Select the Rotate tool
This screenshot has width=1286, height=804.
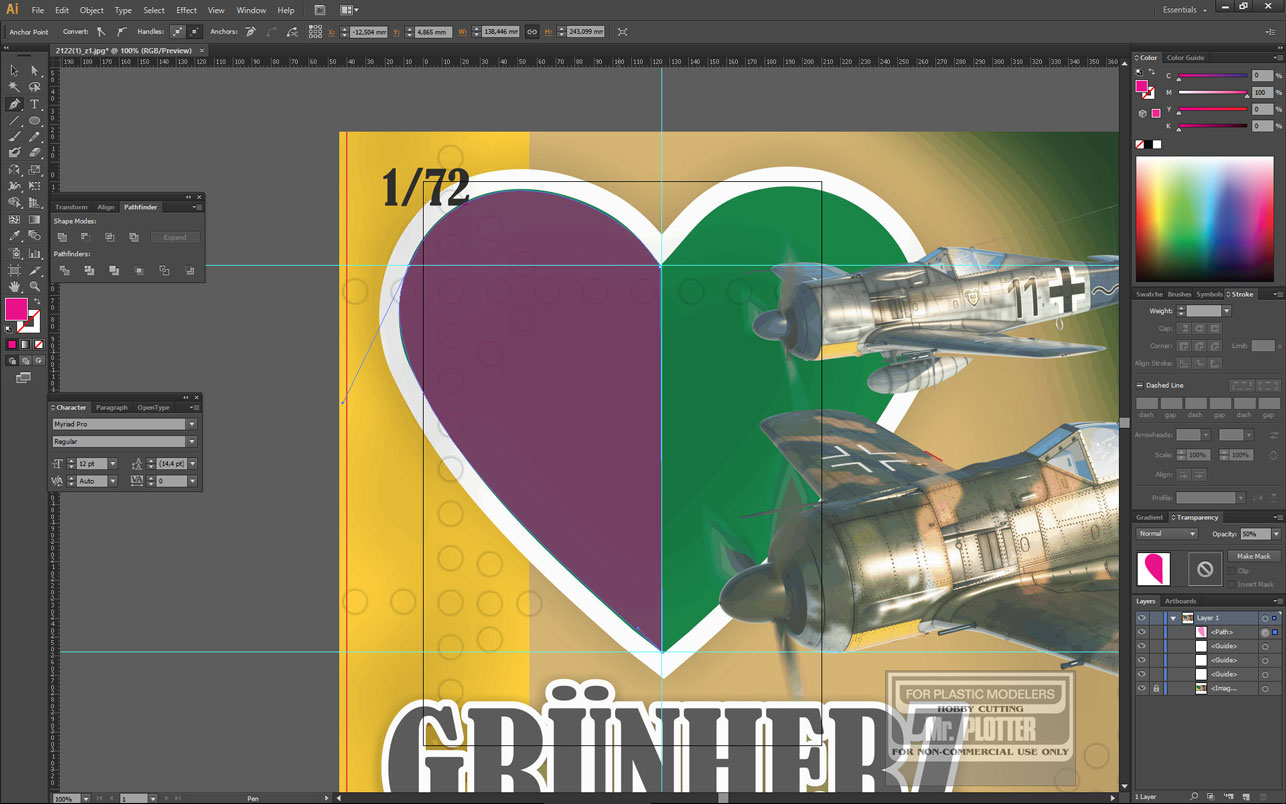coord(14,170)
